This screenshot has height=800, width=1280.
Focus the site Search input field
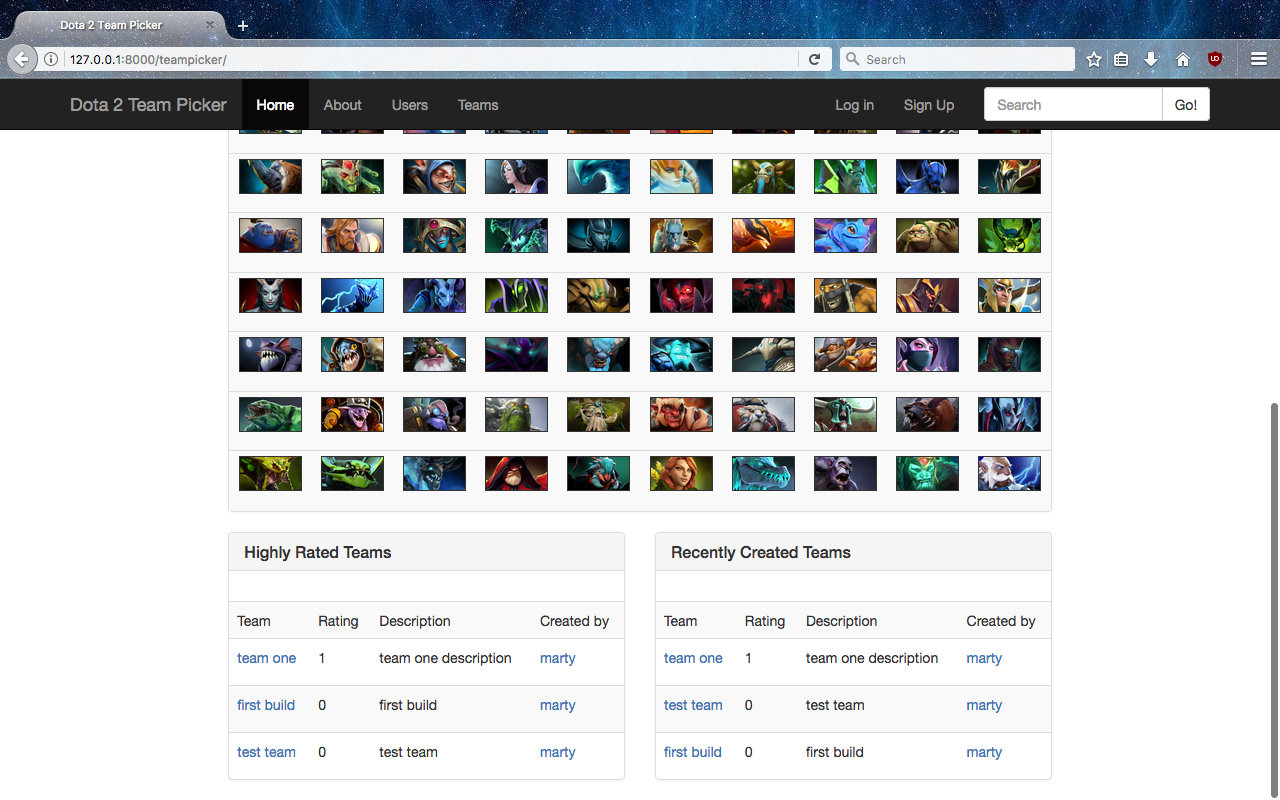point(1073,105)
